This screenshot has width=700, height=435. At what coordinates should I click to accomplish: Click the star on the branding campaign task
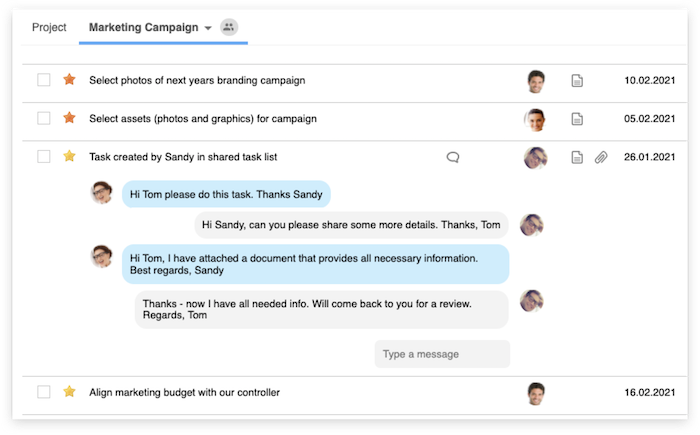pos(69,80)
